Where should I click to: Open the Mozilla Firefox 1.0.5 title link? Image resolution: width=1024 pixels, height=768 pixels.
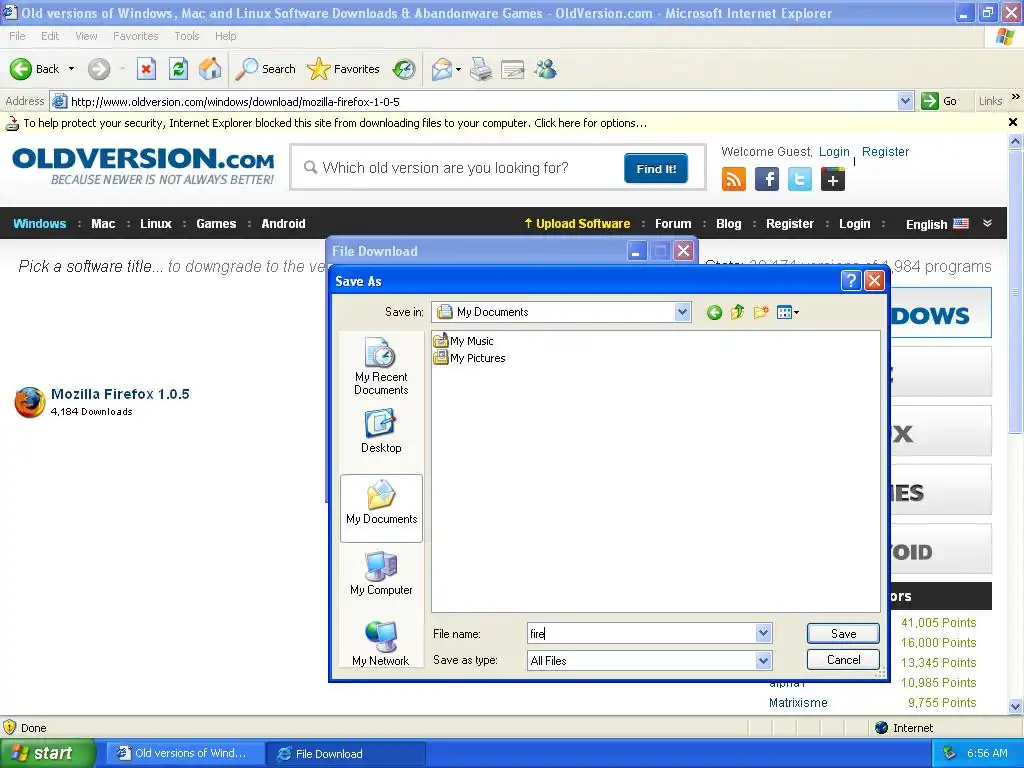pos(120,394)
